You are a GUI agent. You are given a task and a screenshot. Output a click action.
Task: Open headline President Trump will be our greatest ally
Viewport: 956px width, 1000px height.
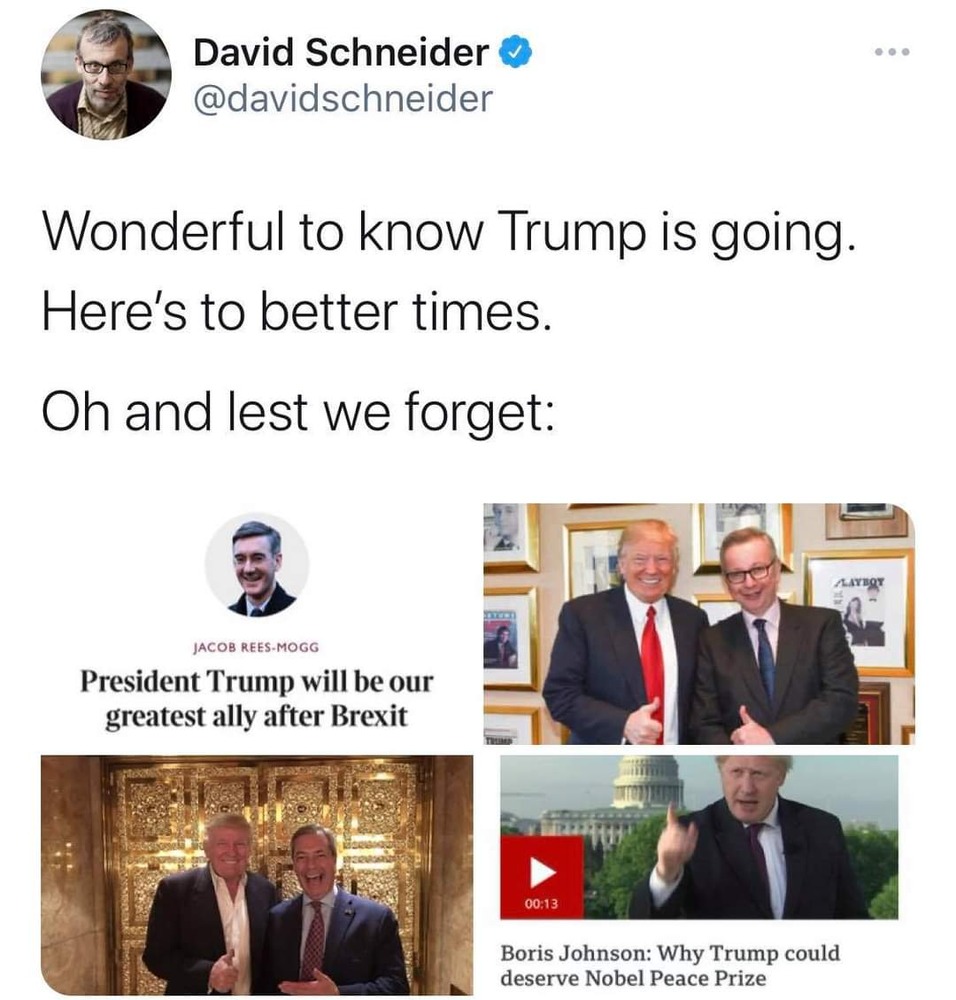(x=256, y=698)
